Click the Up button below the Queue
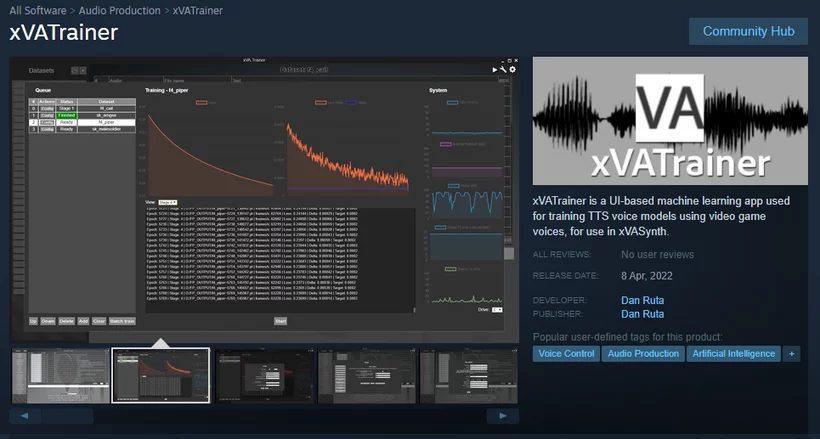 pyautogui.click(x=33, y=321)
